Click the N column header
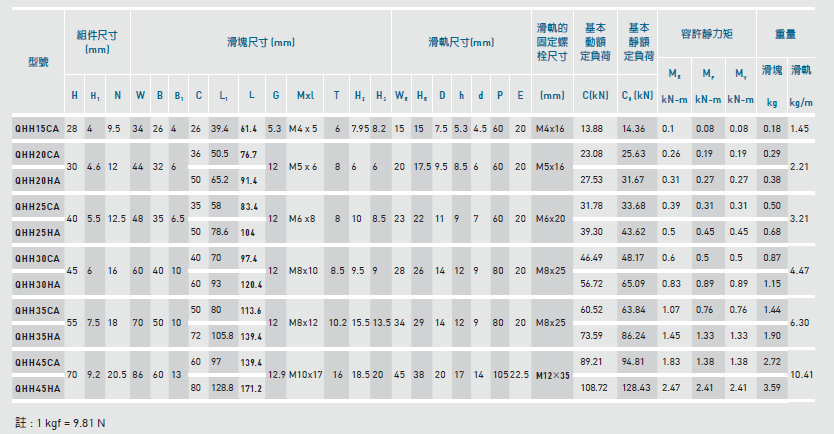This screenshot has height=434, width=834. [118, 95]
